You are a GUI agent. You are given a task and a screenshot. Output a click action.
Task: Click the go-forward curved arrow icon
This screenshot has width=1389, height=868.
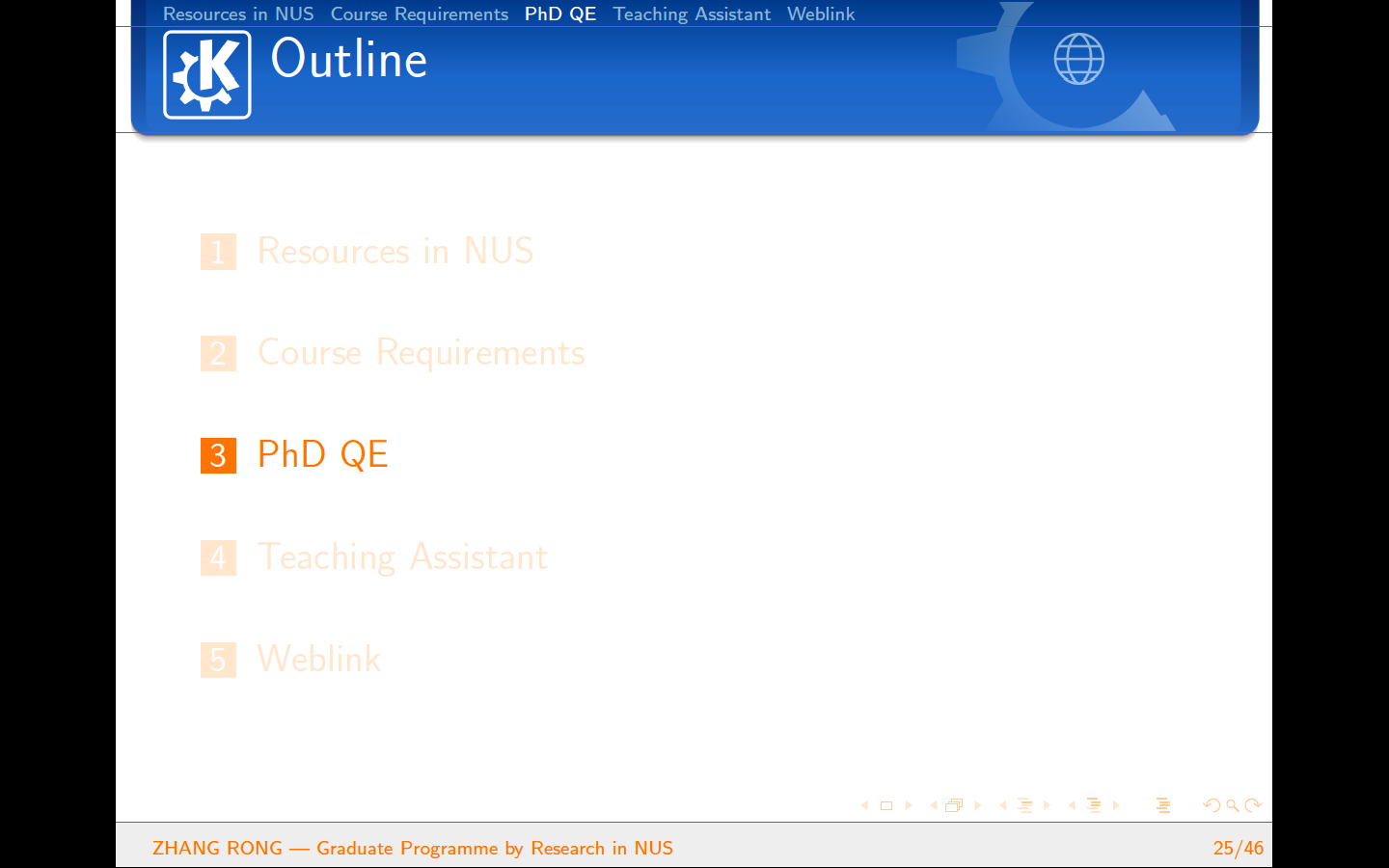point(1253,805)
